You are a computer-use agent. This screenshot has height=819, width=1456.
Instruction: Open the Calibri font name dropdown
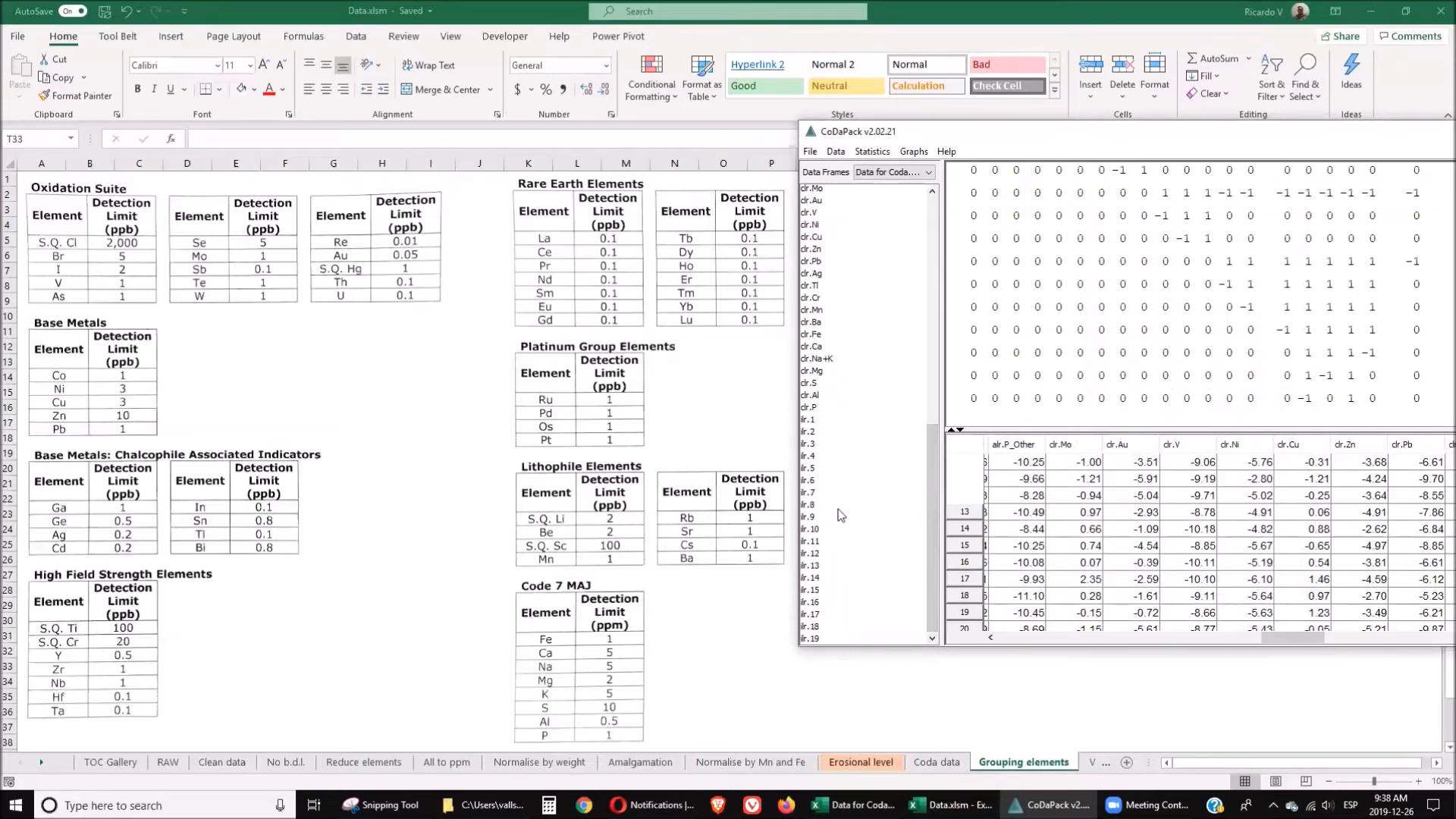[217, 66]
